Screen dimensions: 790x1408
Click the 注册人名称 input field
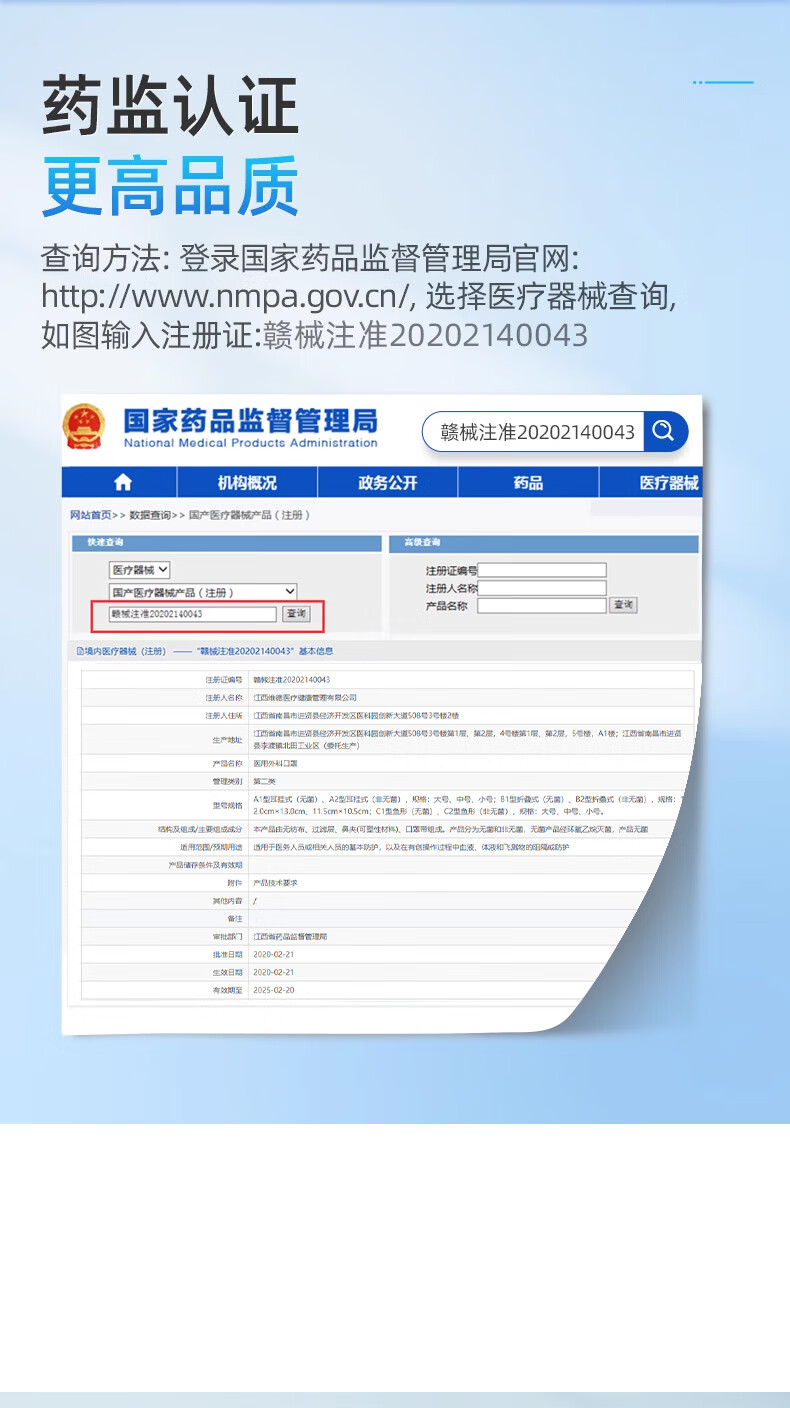[541, 588]
